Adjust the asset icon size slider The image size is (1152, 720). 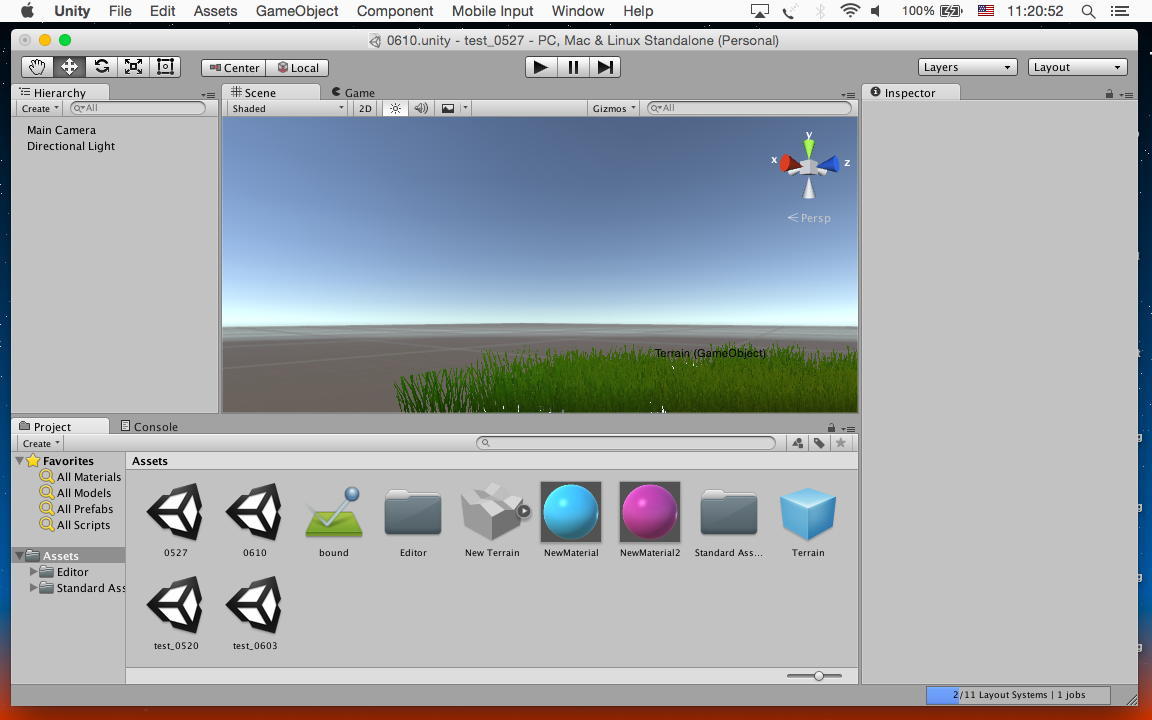(818, 676)
